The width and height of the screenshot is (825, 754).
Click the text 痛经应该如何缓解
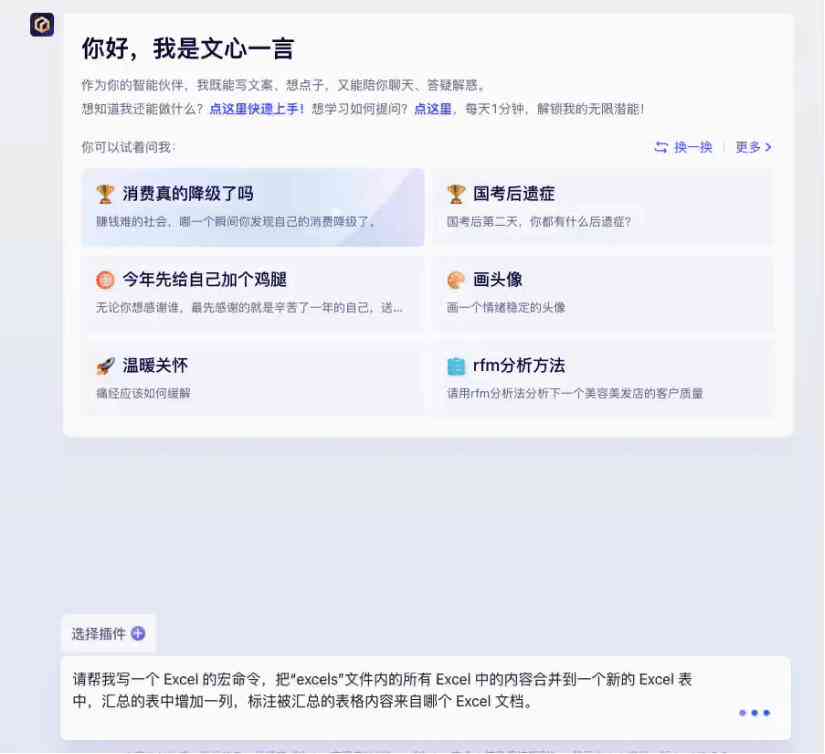(143, 393)
